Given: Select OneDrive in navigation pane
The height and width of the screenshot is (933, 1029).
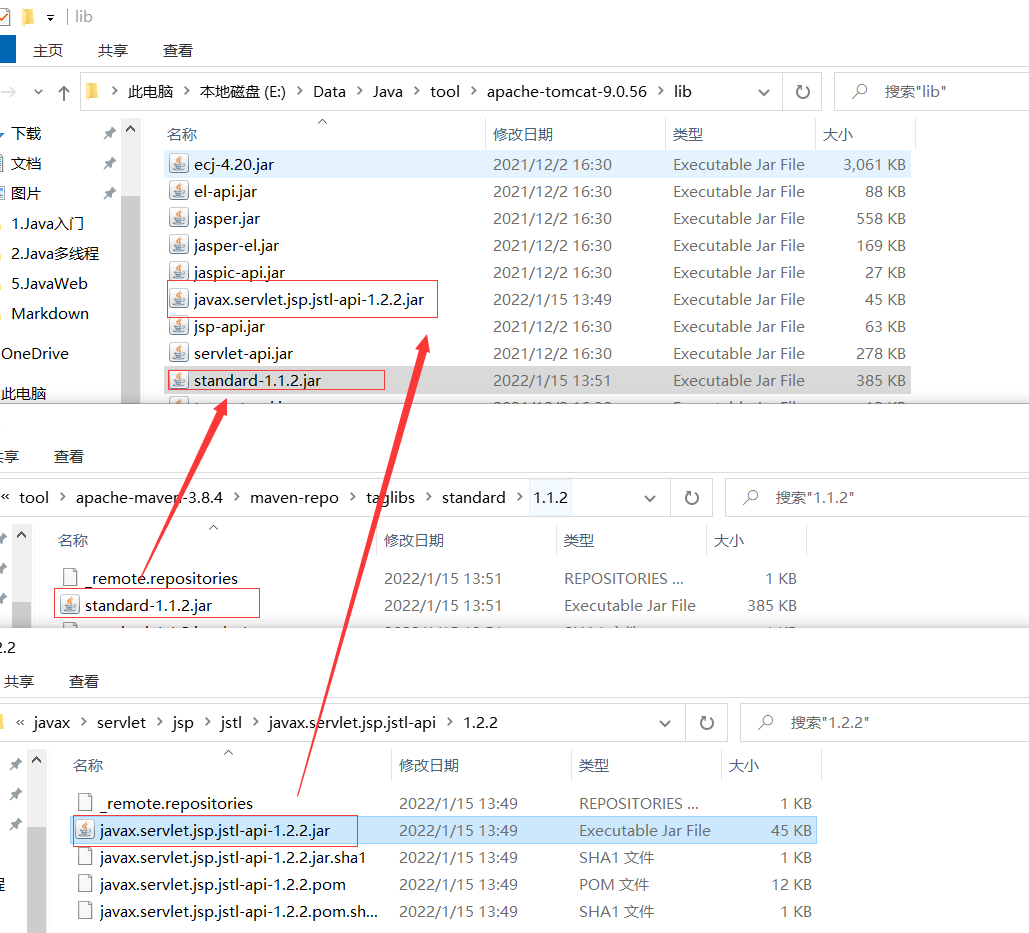Looking at the screenshot, I should (35, 354).
